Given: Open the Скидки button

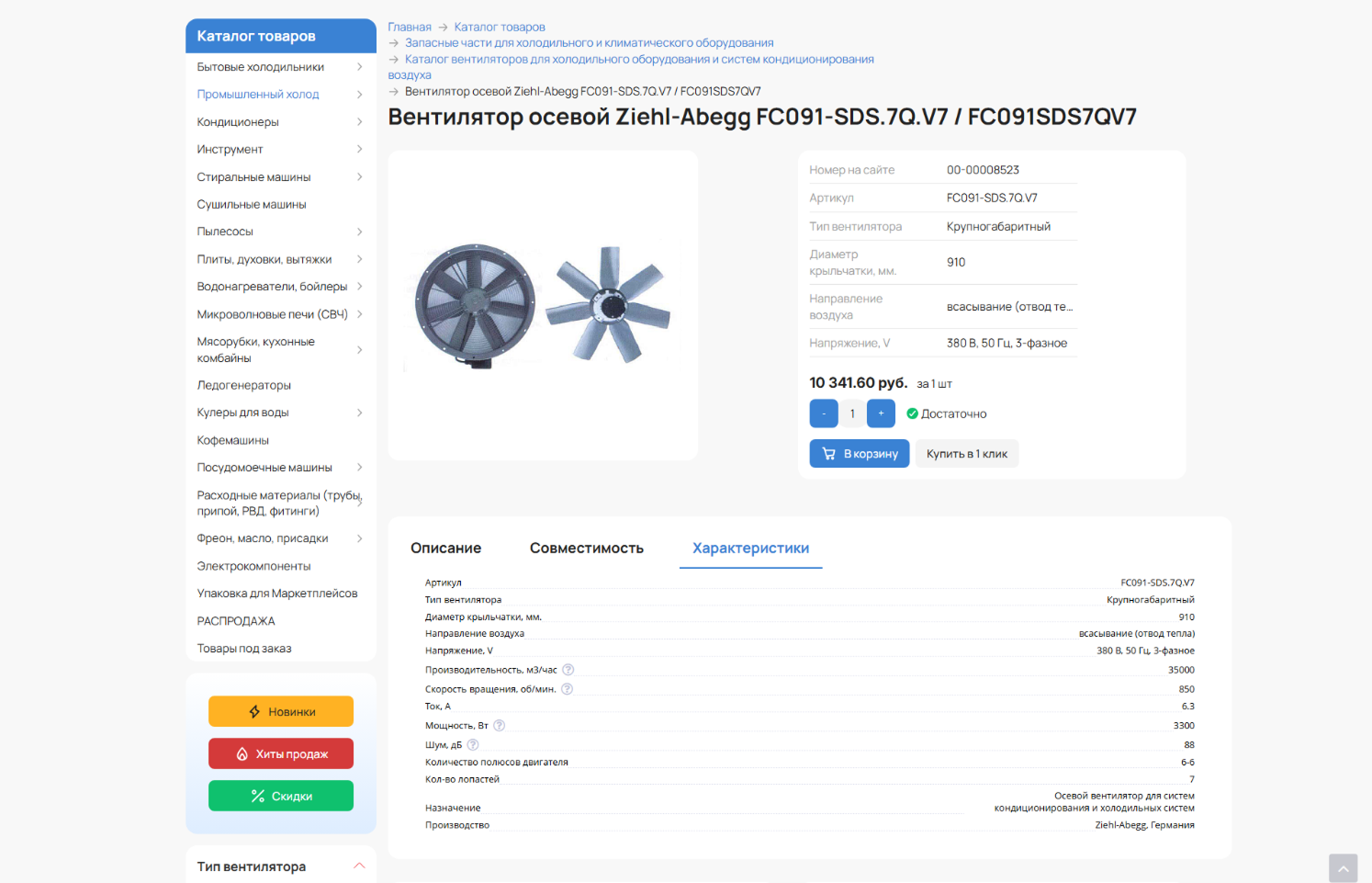Looking at the screenshot, I should [x=281, y=797].
